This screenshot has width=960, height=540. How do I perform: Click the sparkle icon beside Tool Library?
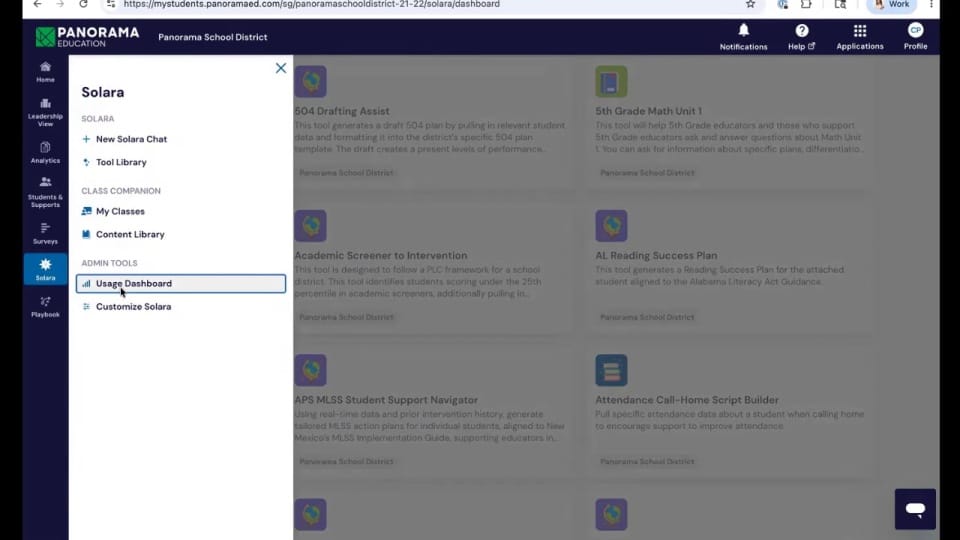[x=86, y=162]
